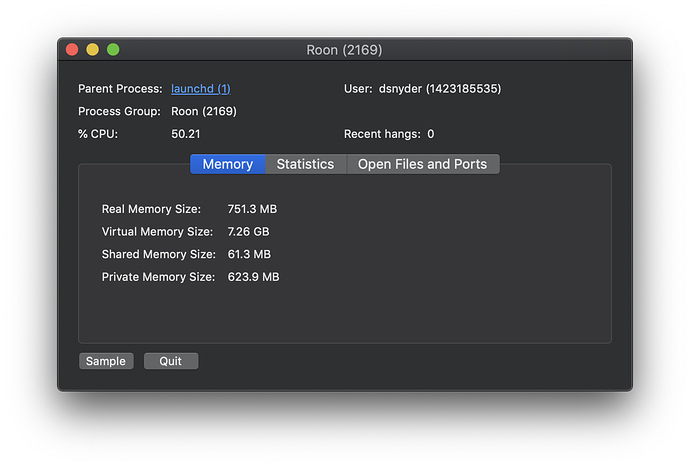Quit the Roon process
The height and width of the screenshot is (467, 690).
point(171,361)
